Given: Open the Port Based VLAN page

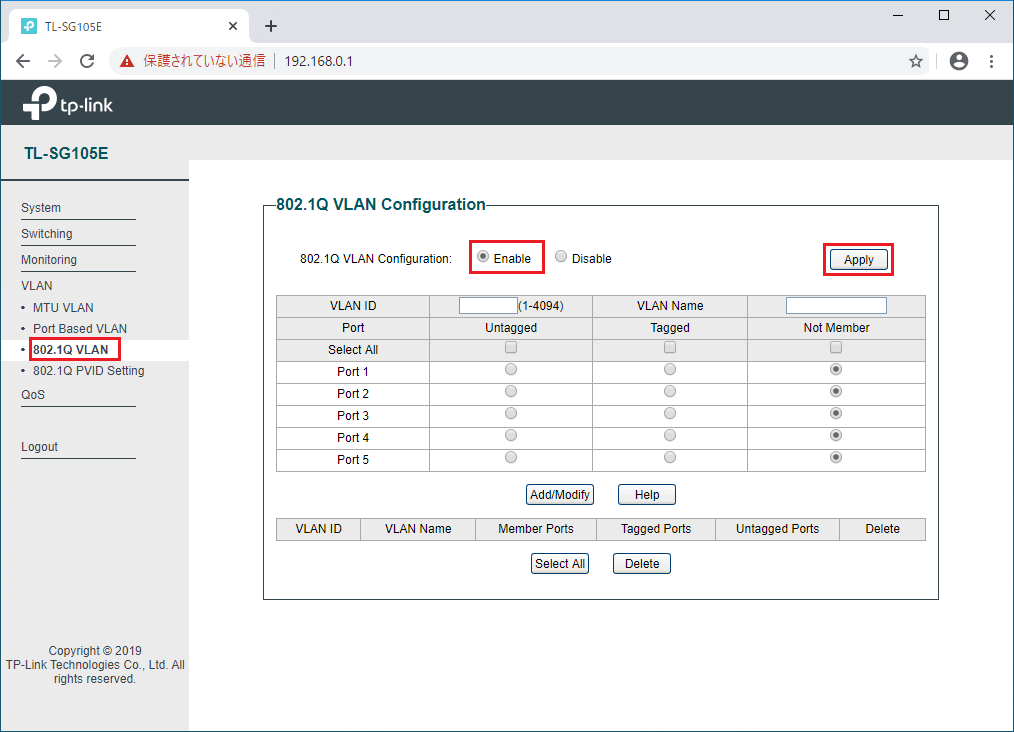Looking at the screenshot, I should [x=80, y=328].
